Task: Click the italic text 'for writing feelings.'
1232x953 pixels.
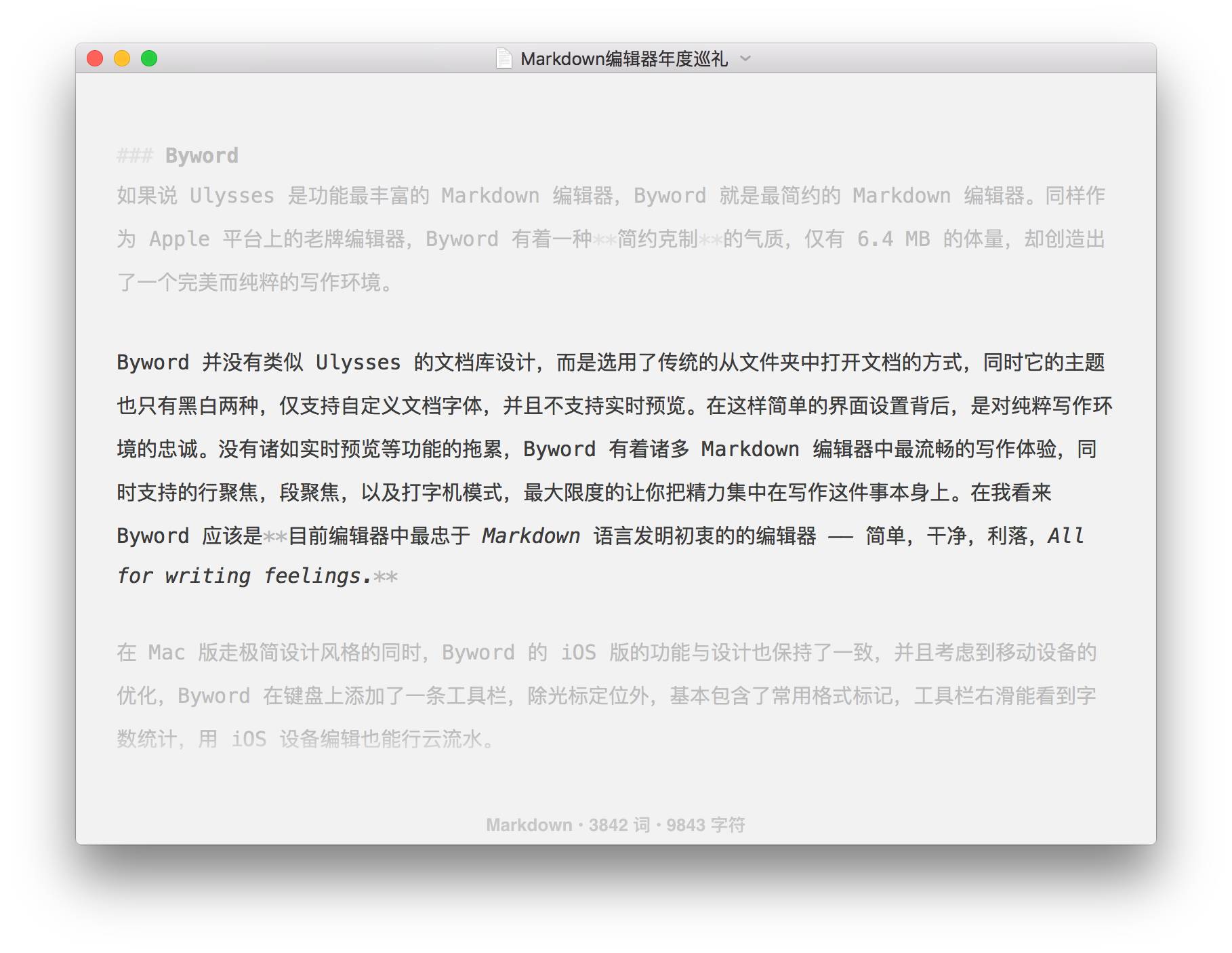Action: tap(245, 576)
